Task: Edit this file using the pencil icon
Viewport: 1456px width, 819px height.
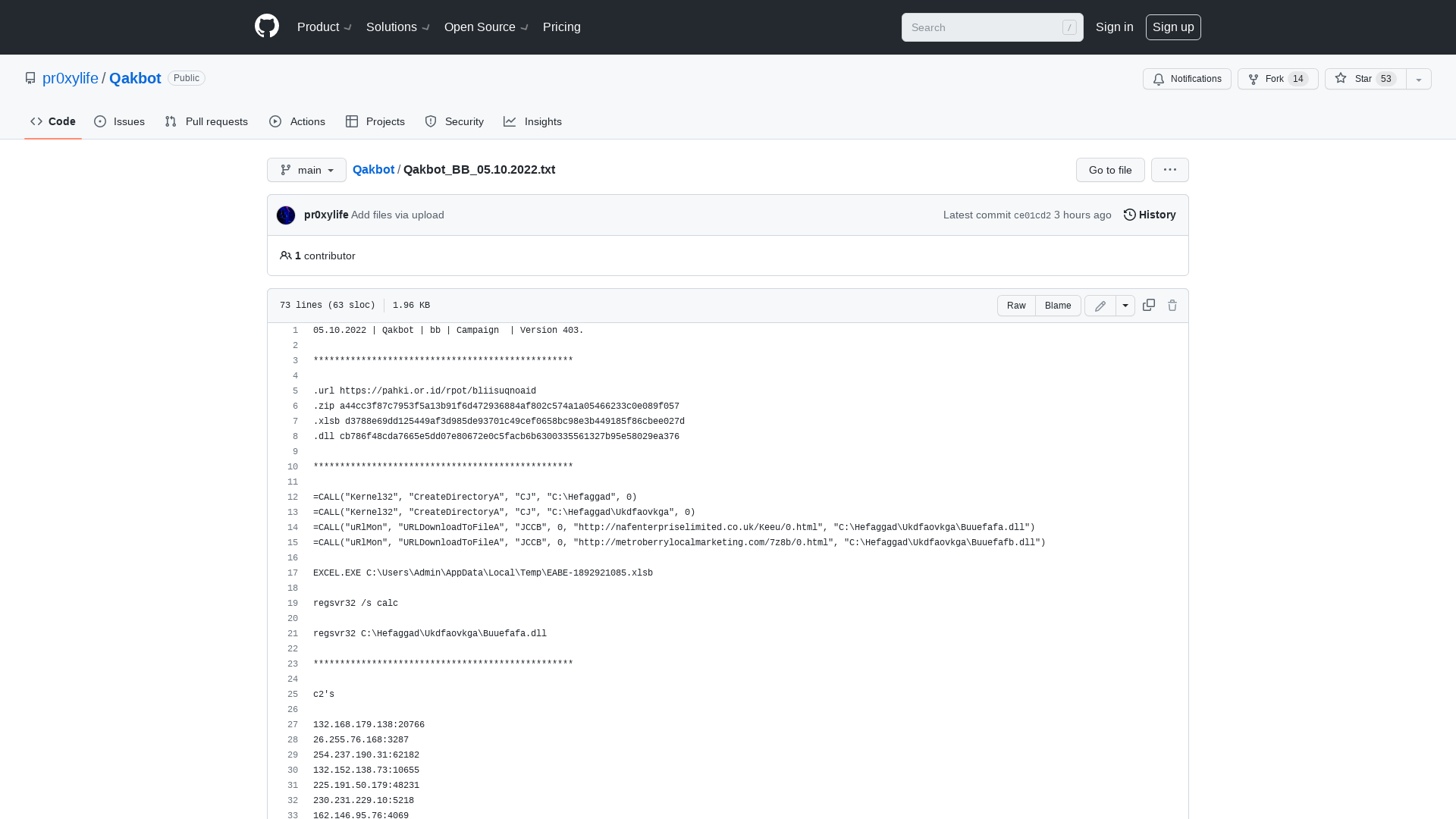Action: pos(1100,305)
